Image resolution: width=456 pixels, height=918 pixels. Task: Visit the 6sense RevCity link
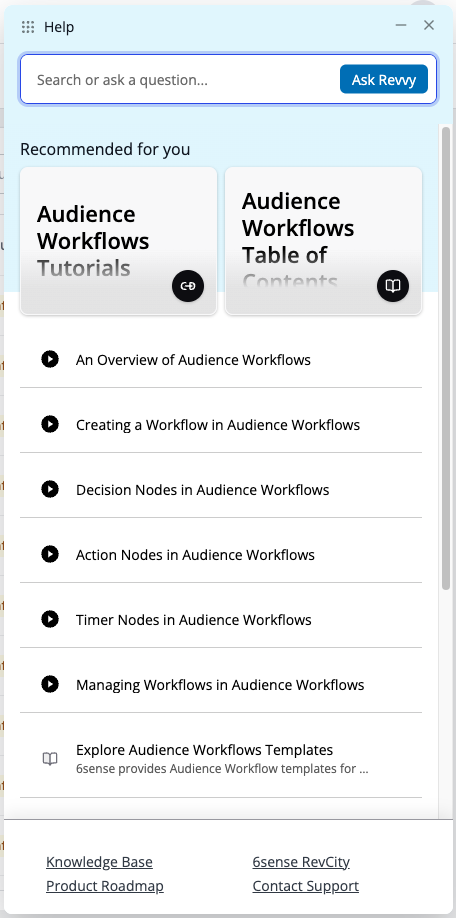tap(301, 862)
